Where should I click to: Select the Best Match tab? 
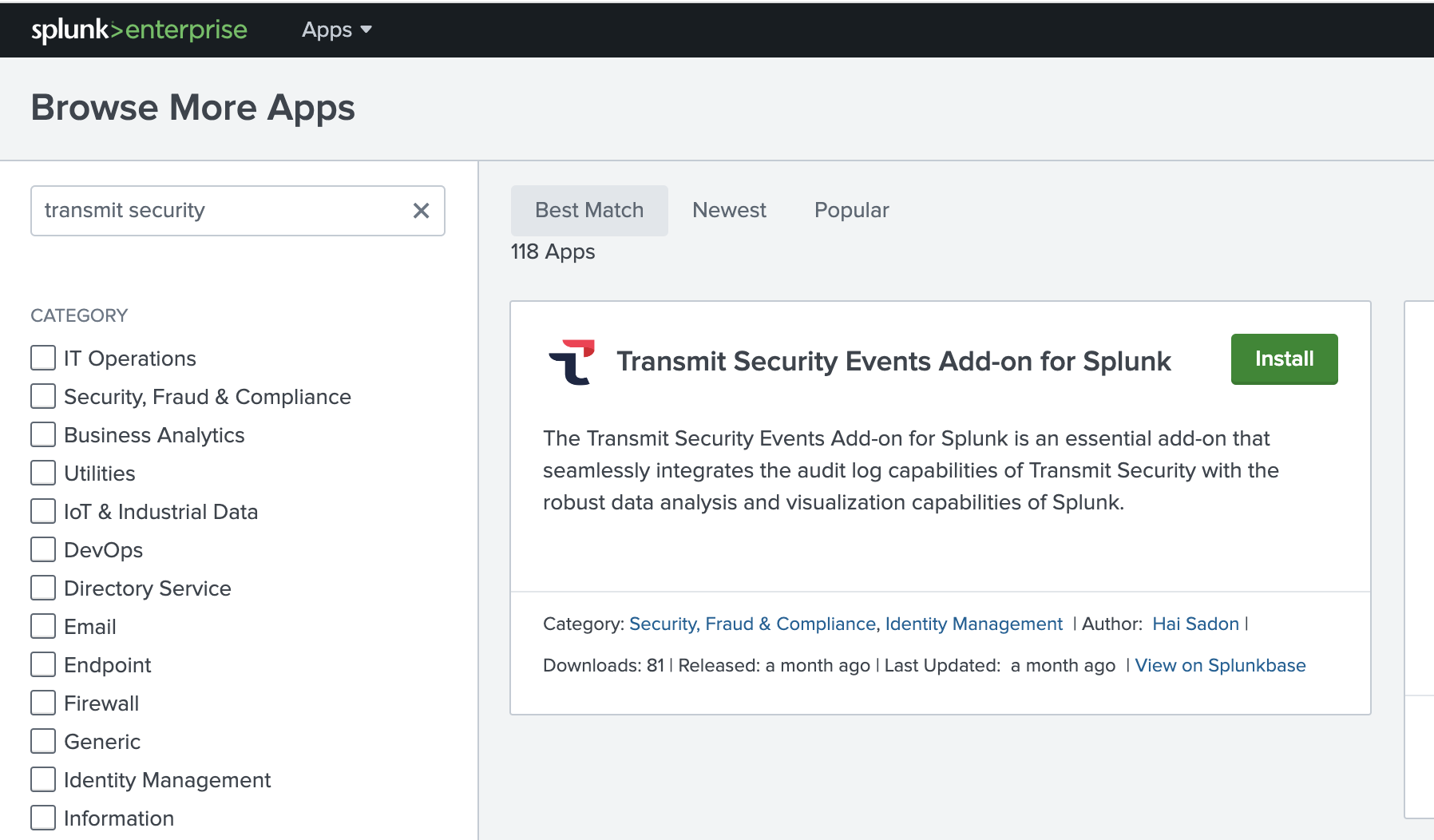589,210
